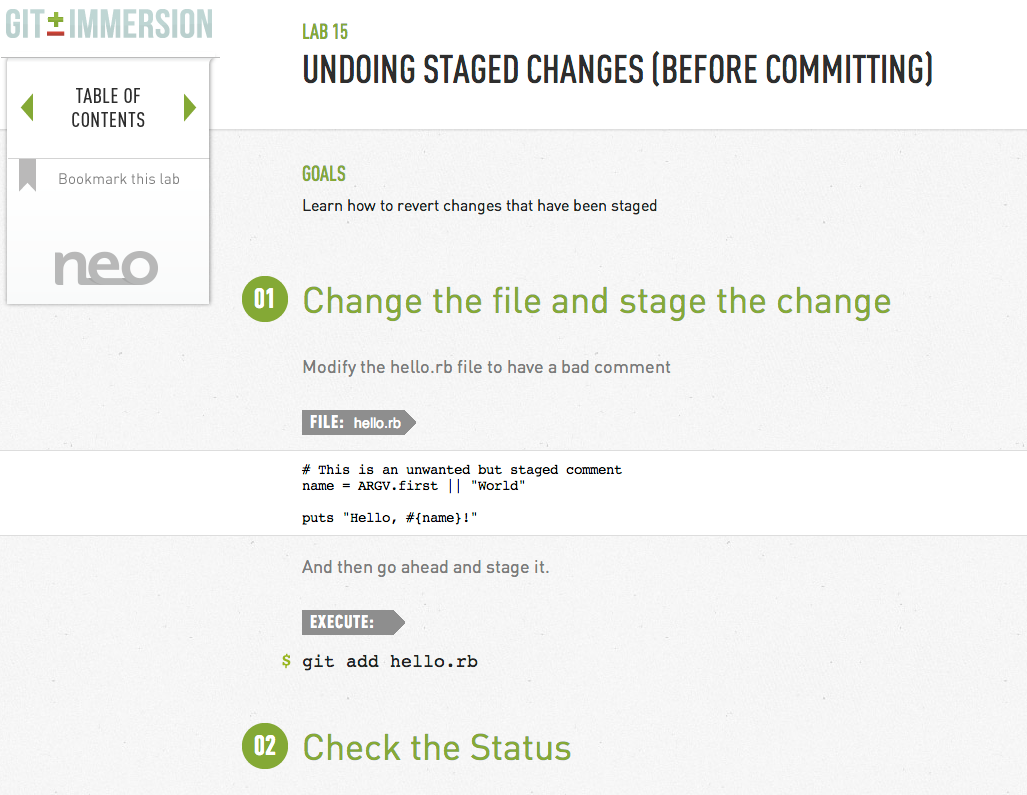
Task: Click the green 02 step badge
Action: tap(265, 747)
